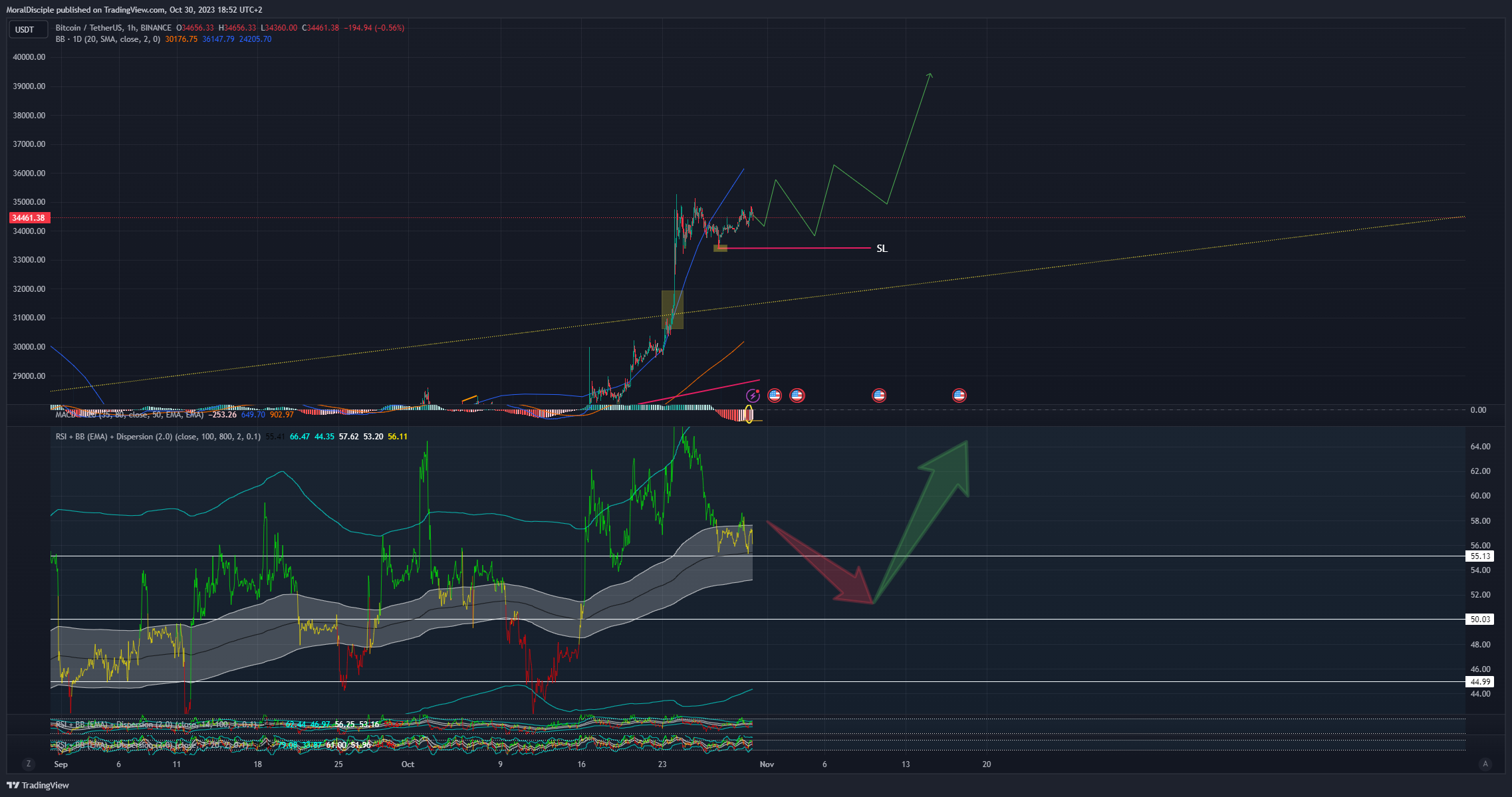Select the large yellow highlighted rectangle on chart

(672, 309)
